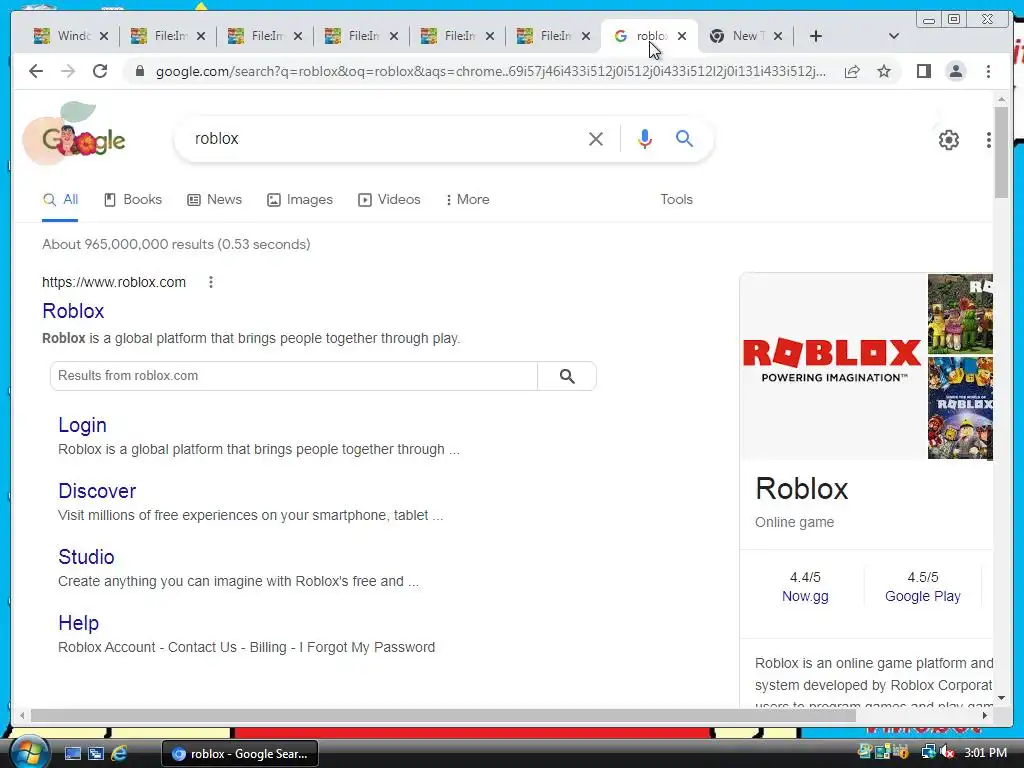Click the Google doodle logo
The height and width of the screenshot is (768, 1024).
click(x=74, y=134)
